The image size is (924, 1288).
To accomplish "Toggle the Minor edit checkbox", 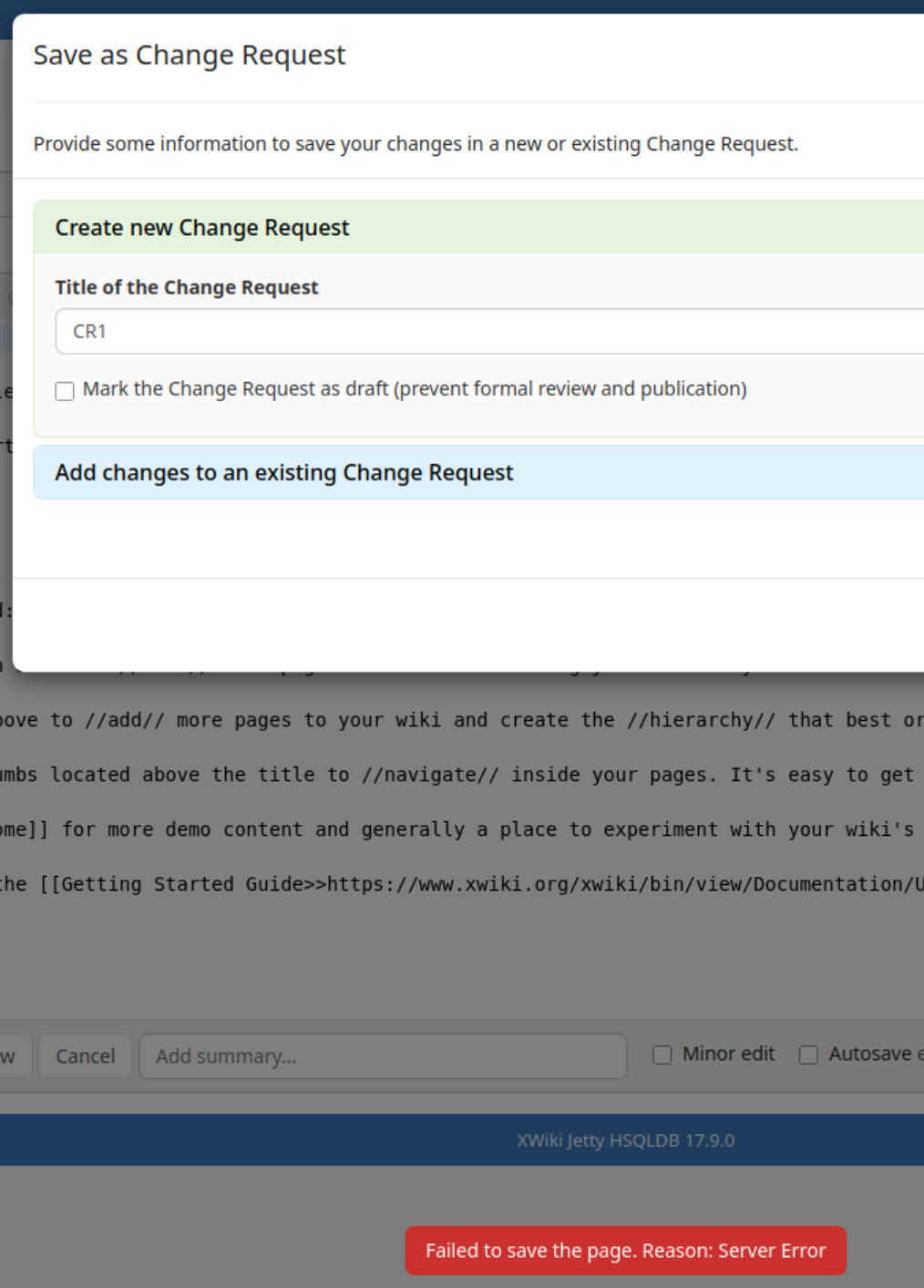I will point(662,1055).
